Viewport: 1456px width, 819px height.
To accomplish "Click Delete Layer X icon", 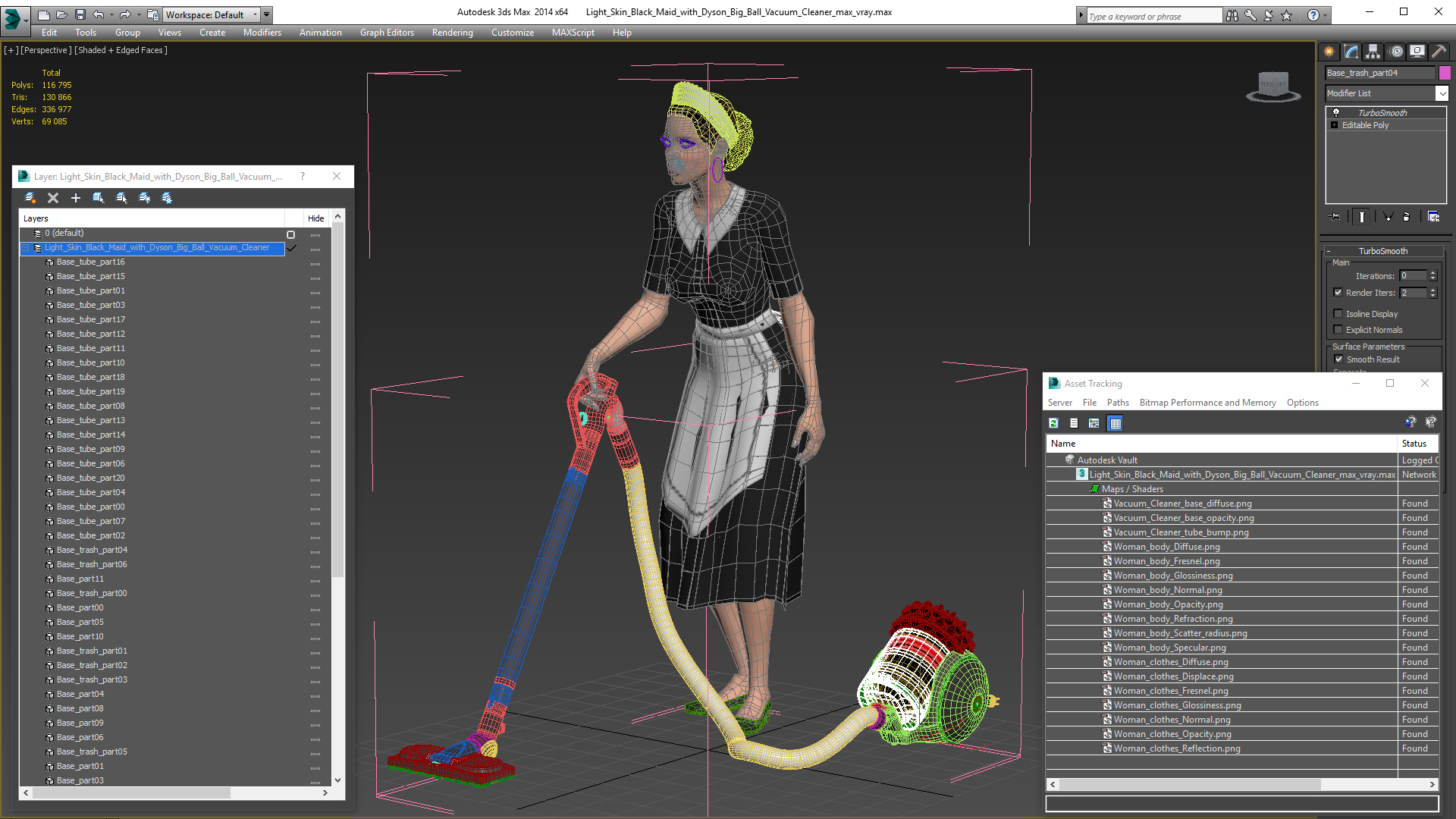I will pos(53,198).
